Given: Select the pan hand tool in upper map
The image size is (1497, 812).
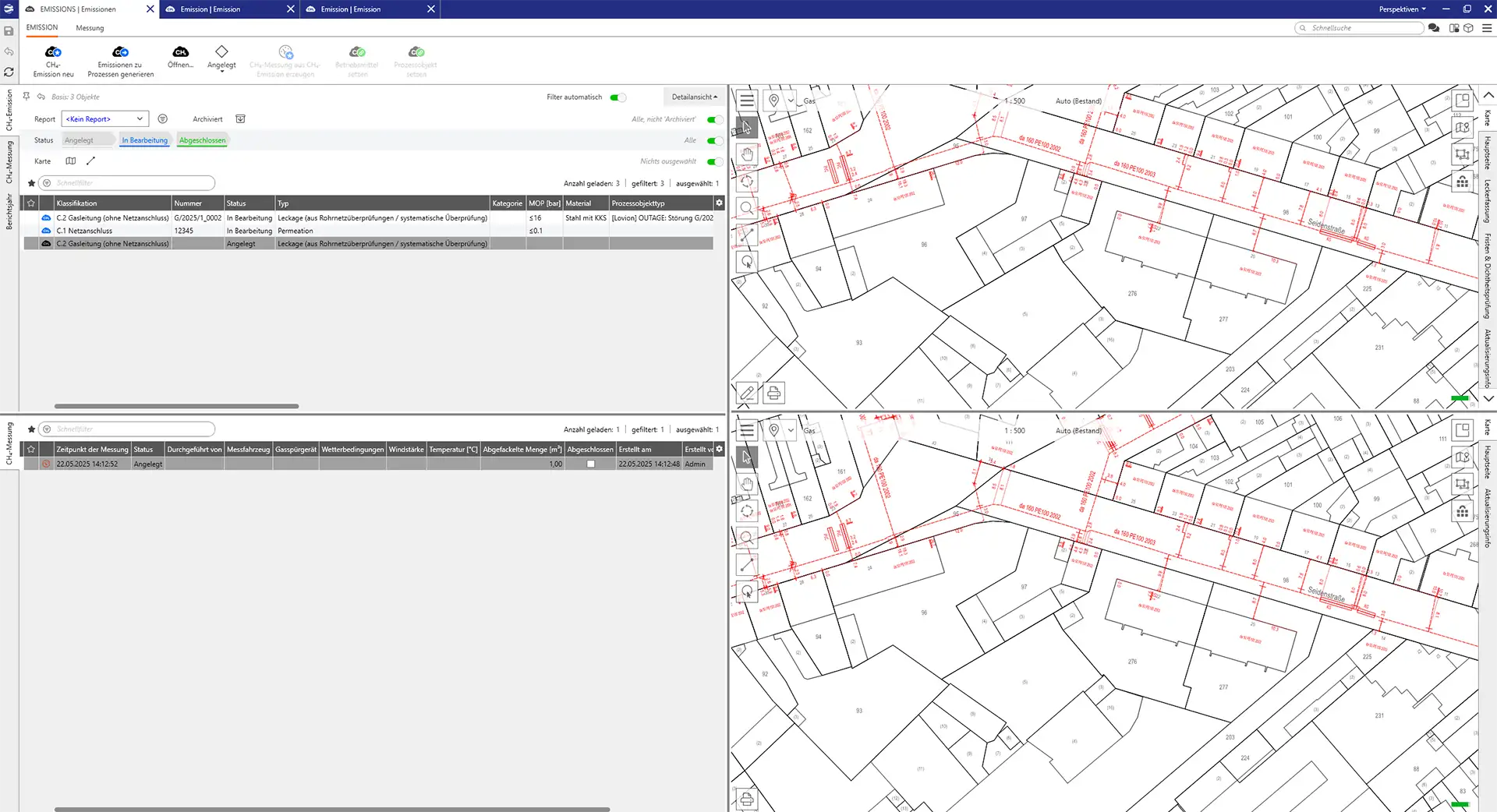Looking at the screenshot, I should (x=747, y=154).
